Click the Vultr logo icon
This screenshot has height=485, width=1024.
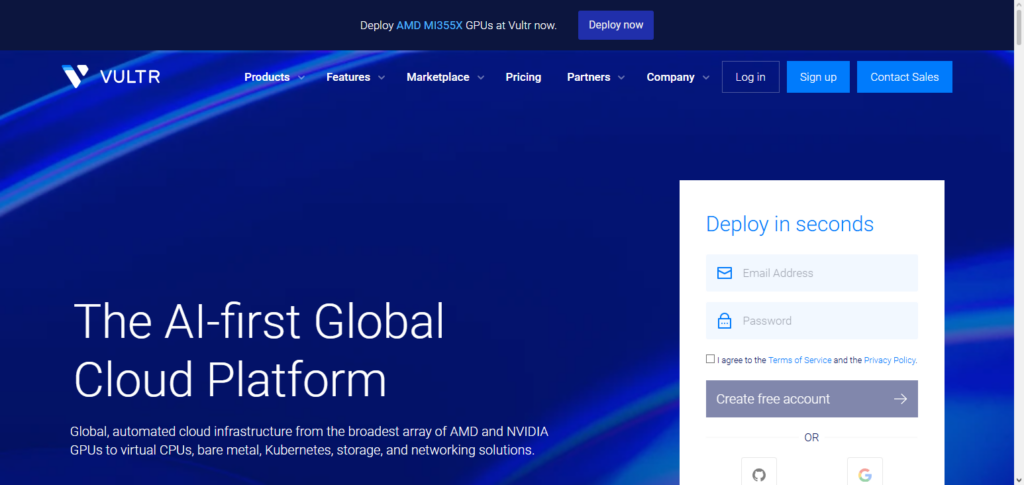[x=75, y=76]
